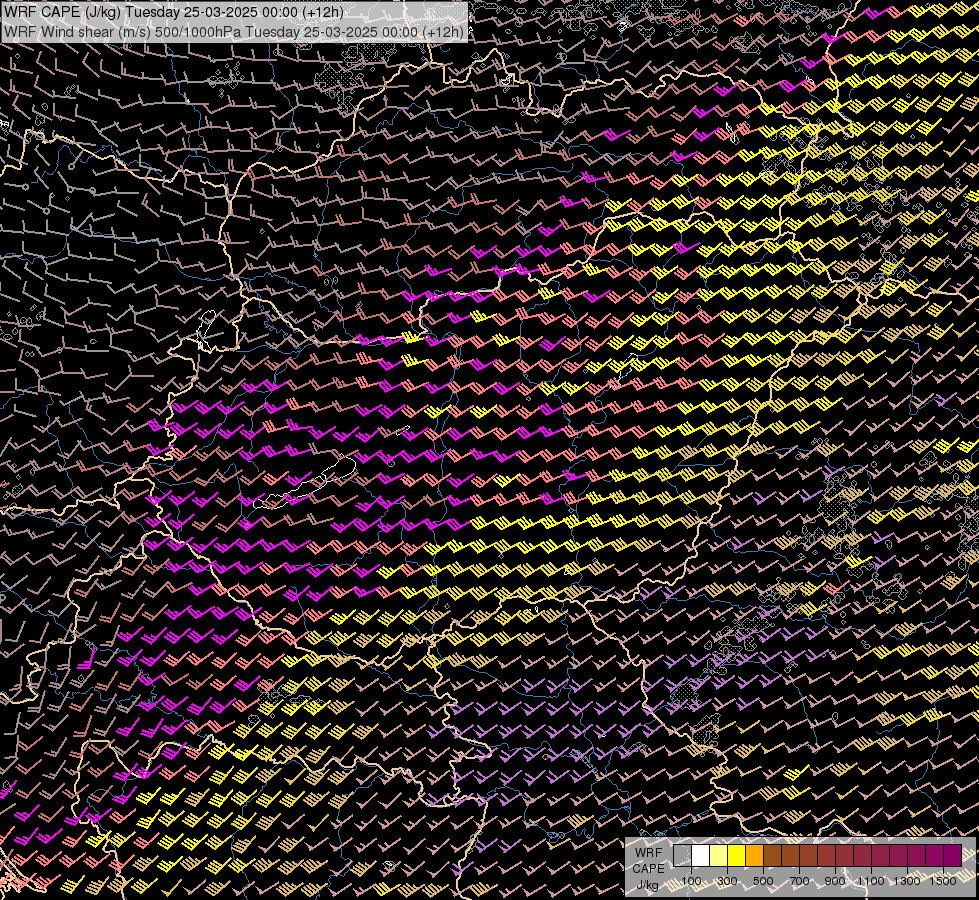The width and height of the screenshot is (979, 900).
Task: Click the 'J/kg' unit label in the legend
Action: click(647, 884)
